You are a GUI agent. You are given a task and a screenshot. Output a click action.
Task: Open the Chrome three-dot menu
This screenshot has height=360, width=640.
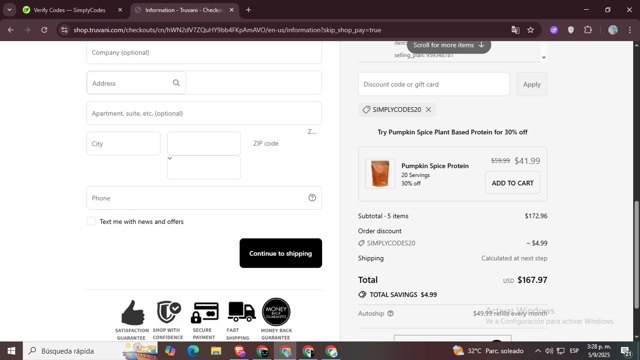pos(630,30)
